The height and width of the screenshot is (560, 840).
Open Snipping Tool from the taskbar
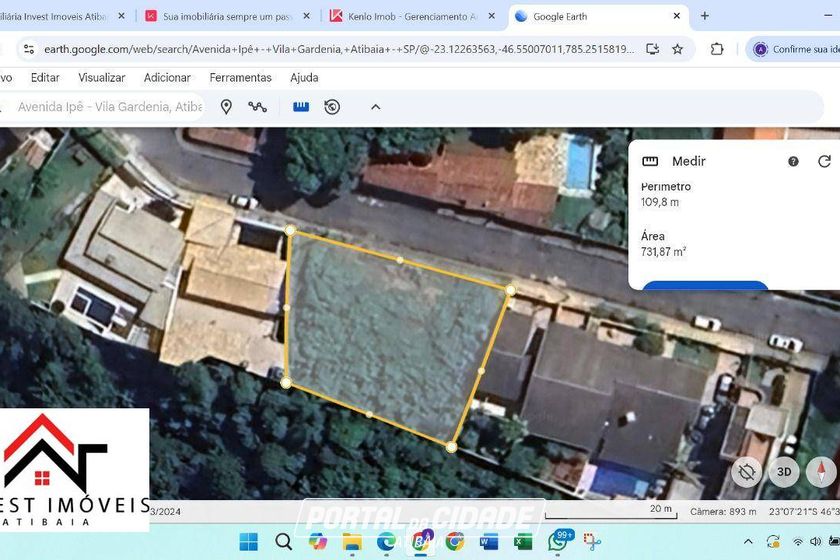(592, 542)
